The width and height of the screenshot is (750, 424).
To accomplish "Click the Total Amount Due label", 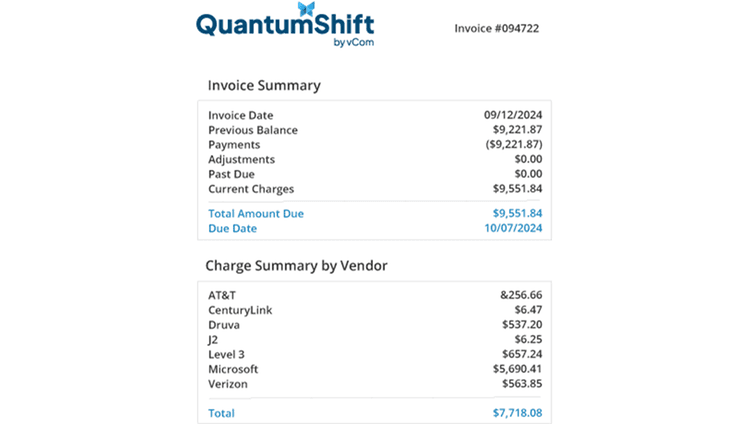I will [256, 213].
